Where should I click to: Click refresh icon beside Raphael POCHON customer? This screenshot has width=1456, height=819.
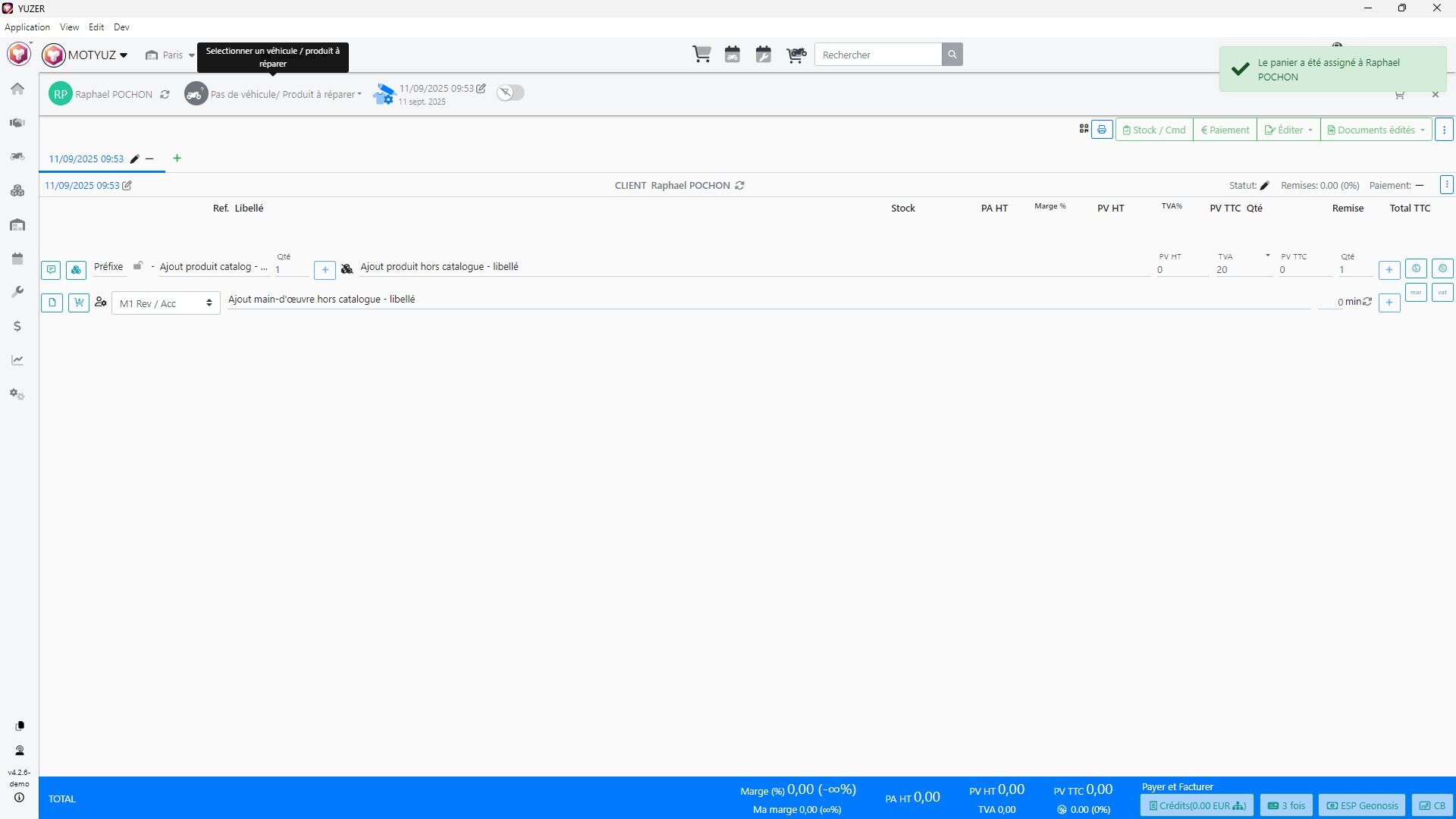tap(165, 95)
